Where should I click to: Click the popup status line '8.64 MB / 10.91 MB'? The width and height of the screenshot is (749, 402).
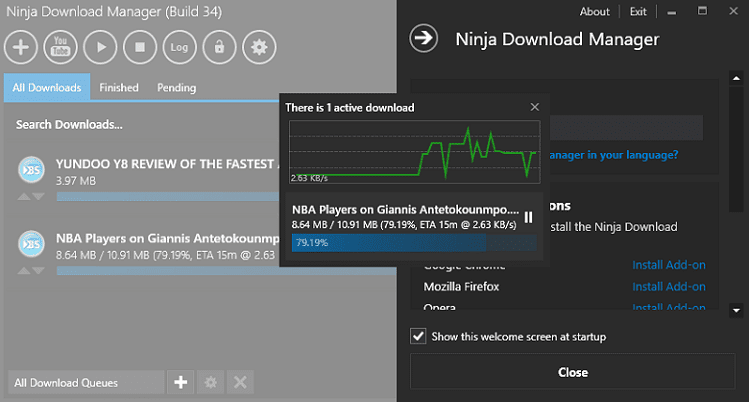tap(404, 224)
